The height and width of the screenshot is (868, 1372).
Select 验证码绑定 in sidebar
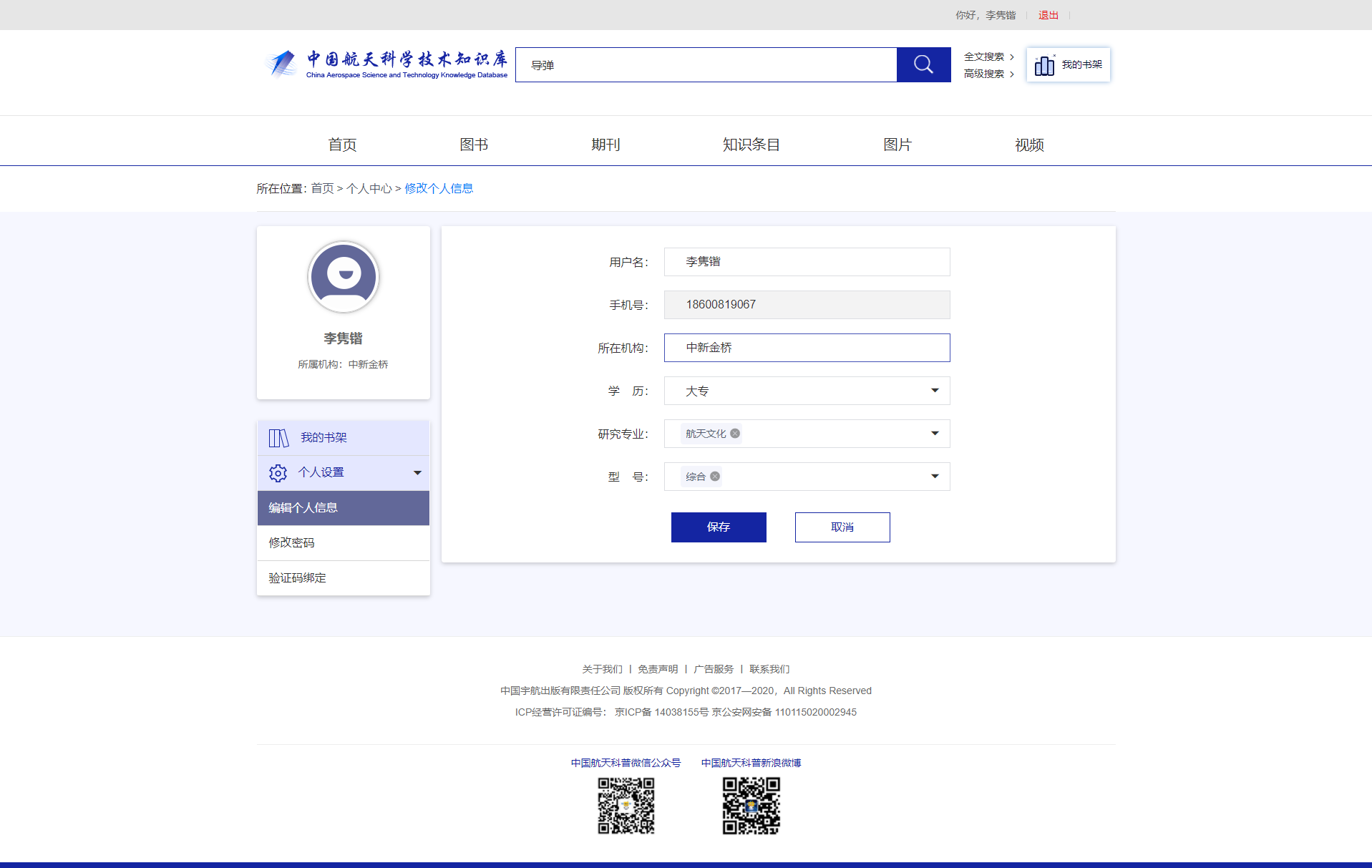click(x=344, y=578)
